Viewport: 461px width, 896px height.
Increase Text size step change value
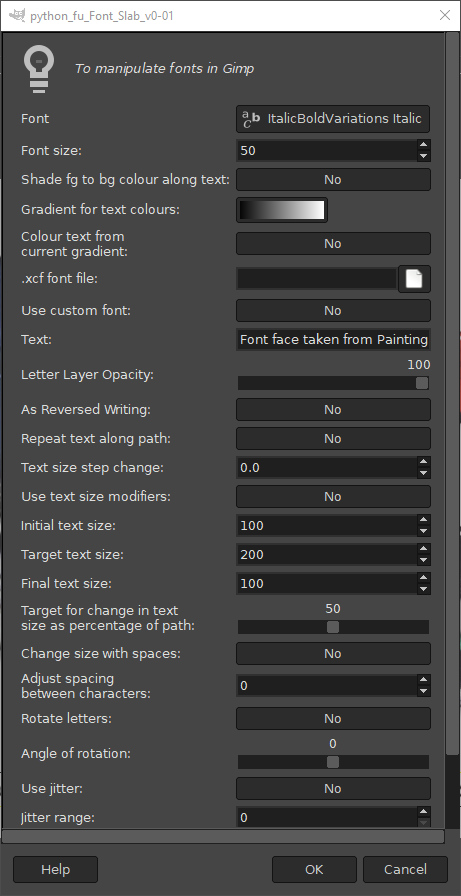423,462
